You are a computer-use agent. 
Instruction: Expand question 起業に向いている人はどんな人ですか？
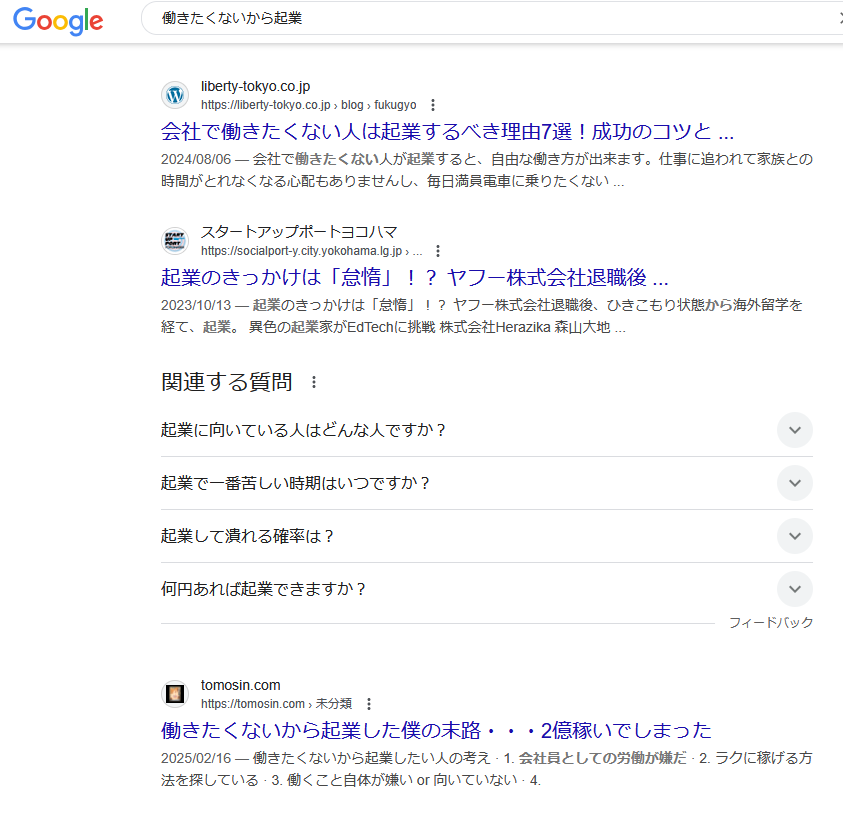487,430
